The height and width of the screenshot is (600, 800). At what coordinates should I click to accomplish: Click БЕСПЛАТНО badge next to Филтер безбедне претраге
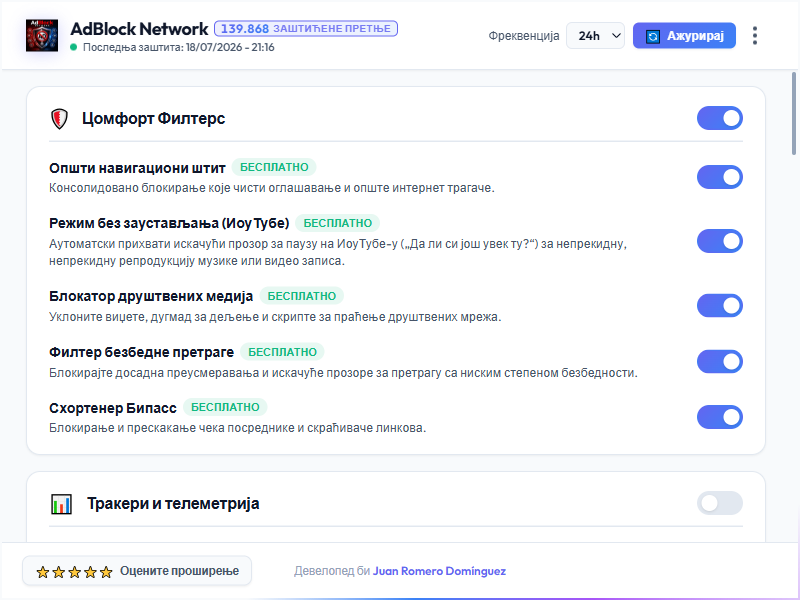pyautogui.click(x=282, y=352)
